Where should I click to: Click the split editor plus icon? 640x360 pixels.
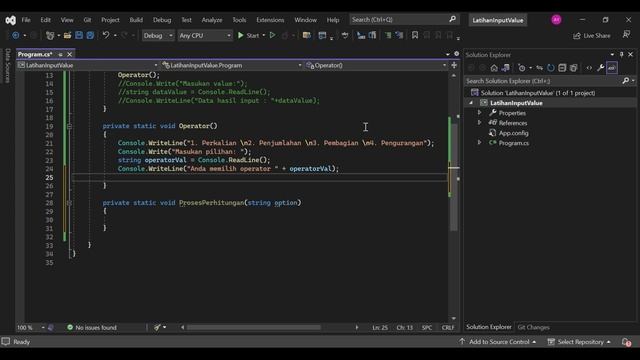click(453, 65)
